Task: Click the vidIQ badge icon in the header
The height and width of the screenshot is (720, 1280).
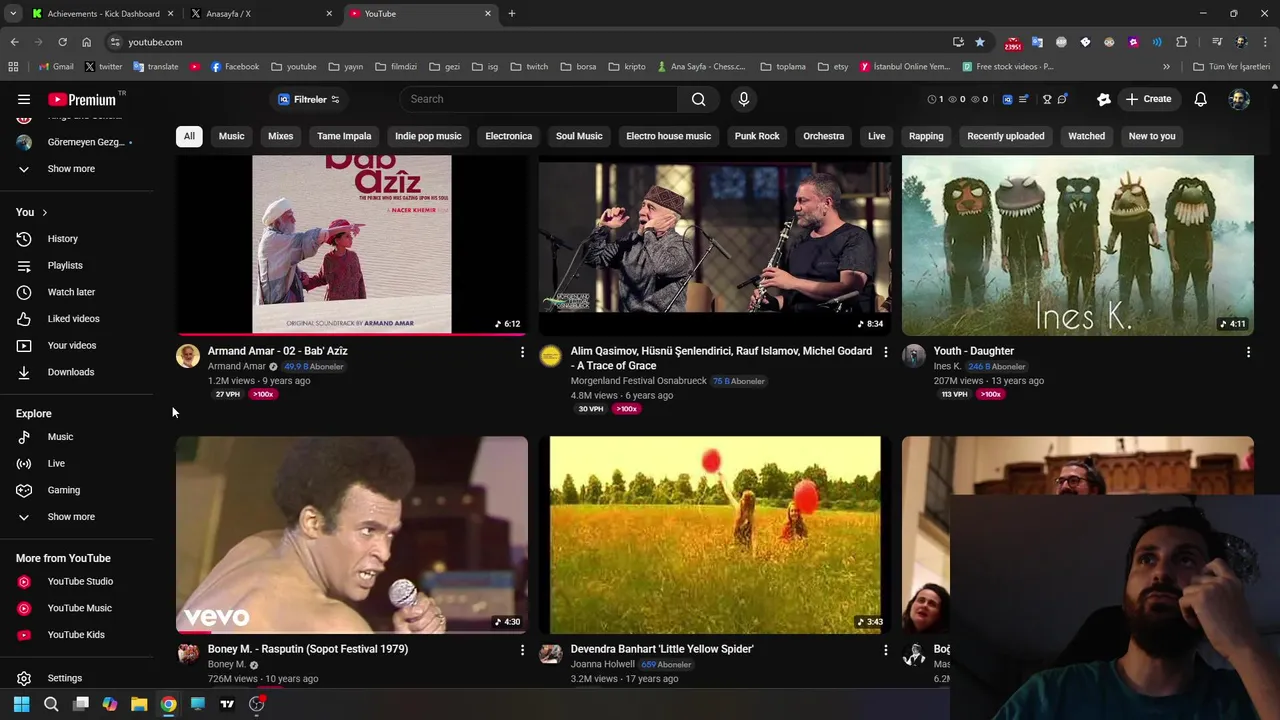Action: 1007,99
